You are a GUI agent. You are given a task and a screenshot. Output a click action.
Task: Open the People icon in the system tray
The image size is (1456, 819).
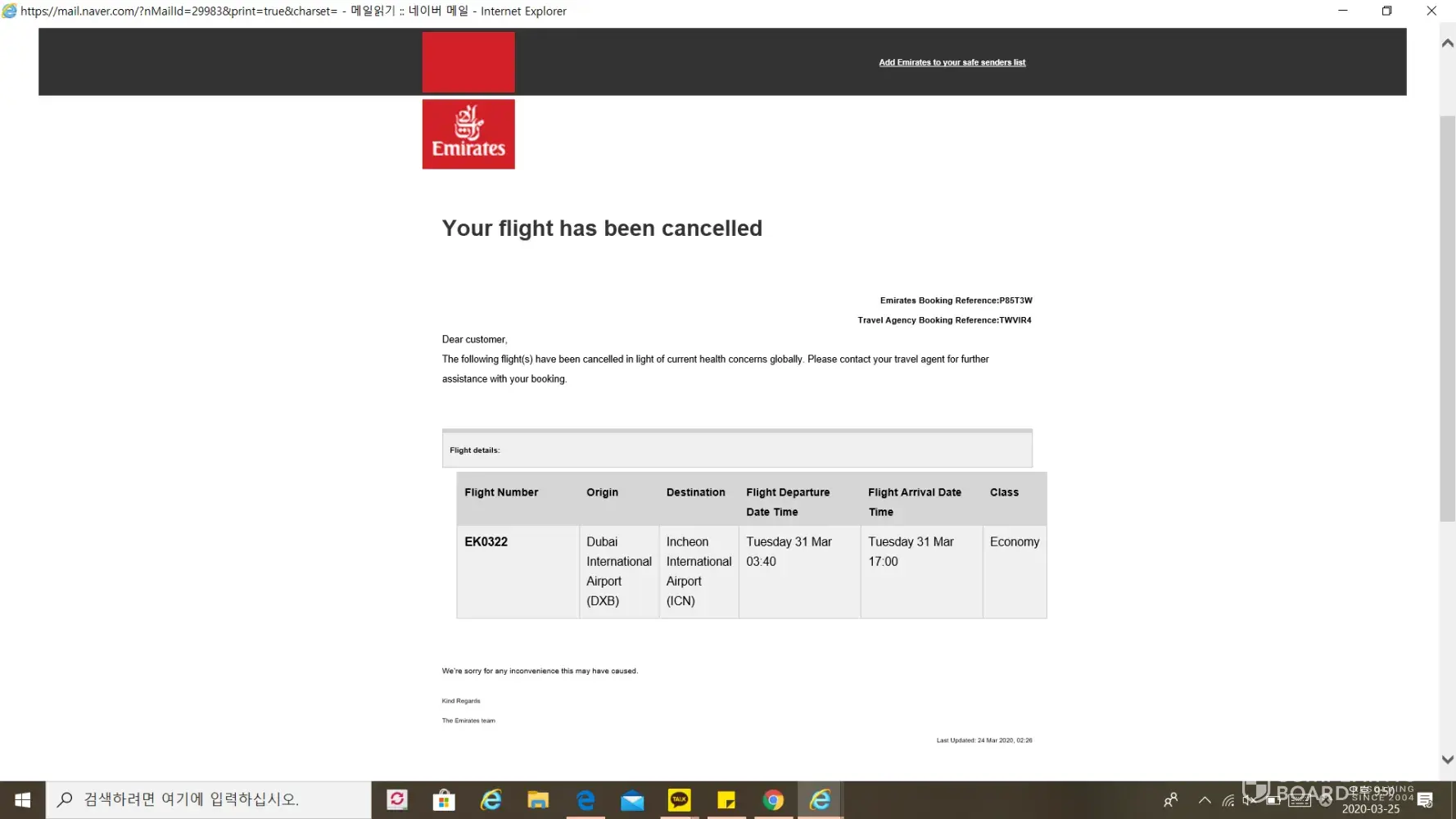[x=1171, y=799]
